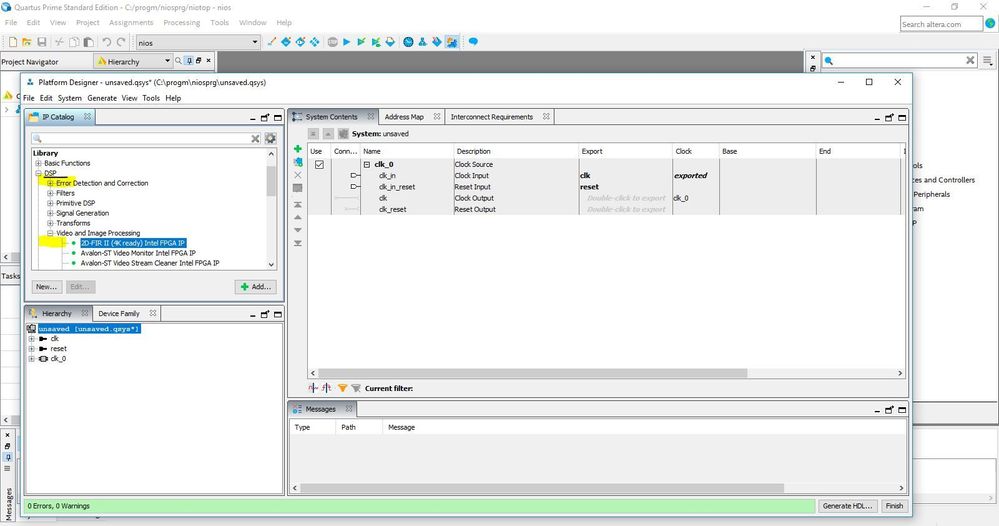Viewport: 999px width, 526px height.
Task: Collapse the Video and Image Processing category
Action: pos(50,233)
